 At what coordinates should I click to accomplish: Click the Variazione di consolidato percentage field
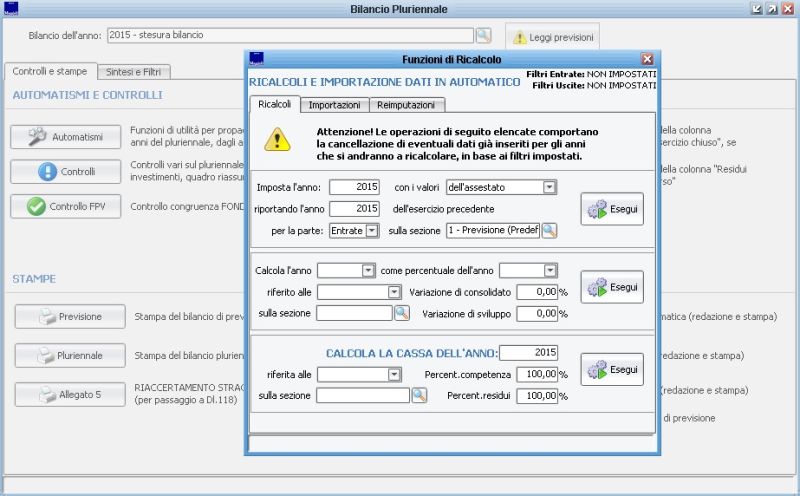tap(530, 292)
